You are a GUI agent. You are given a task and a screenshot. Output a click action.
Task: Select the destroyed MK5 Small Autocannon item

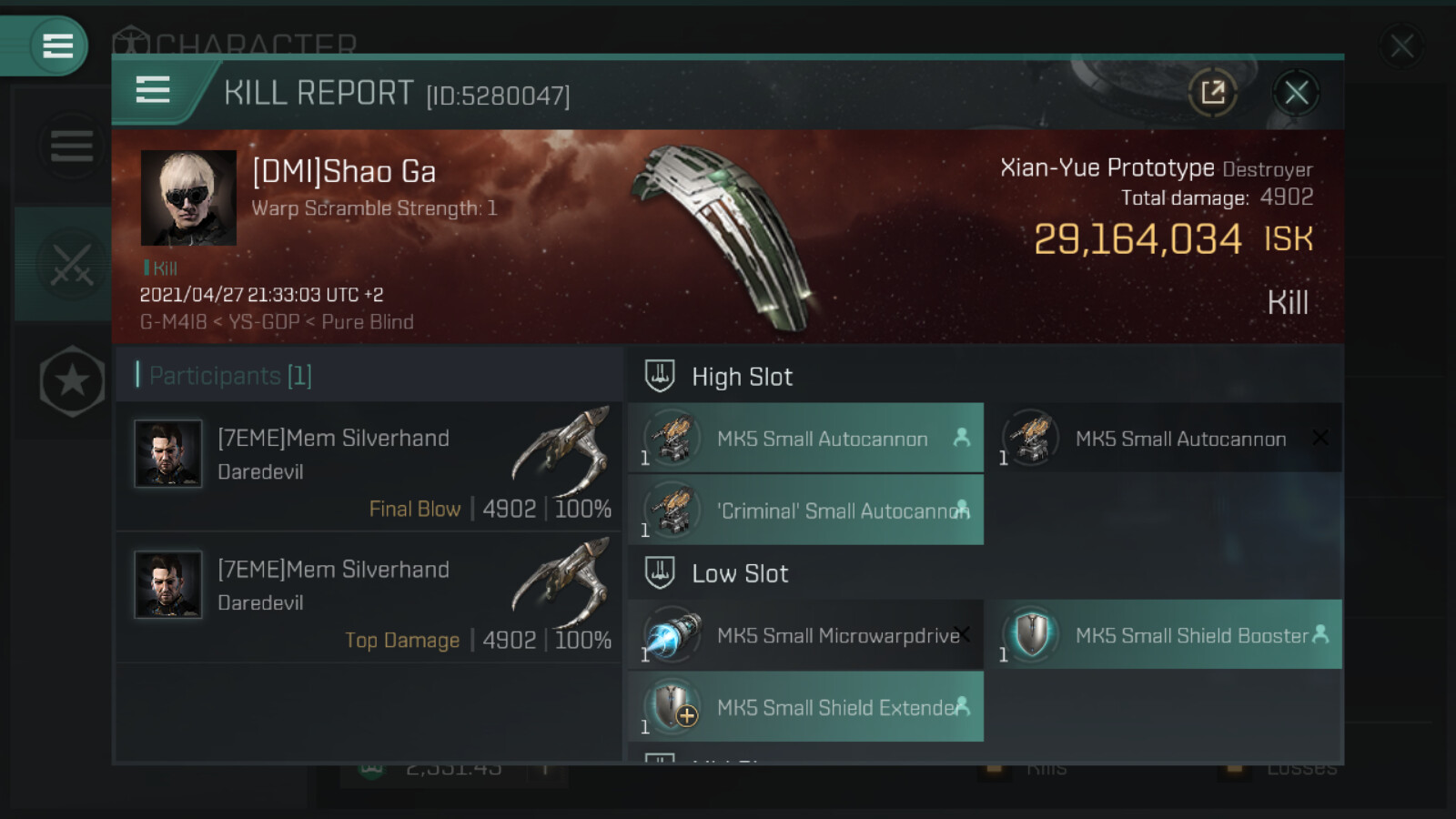(1167, 439)
